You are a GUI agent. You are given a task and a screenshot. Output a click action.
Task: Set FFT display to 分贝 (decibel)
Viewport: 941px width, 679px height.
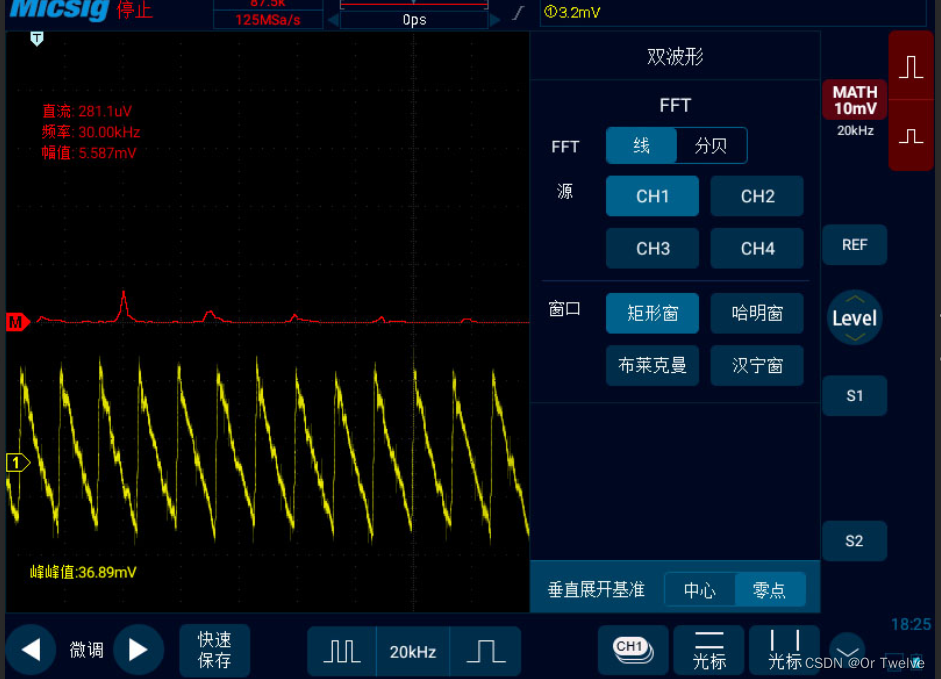(x=711, y=145)
